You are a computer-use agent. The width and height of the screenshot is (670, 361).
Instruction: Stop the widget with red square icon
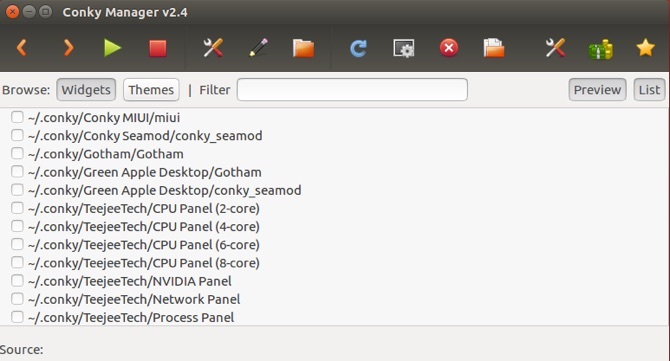tap(158, 48)
